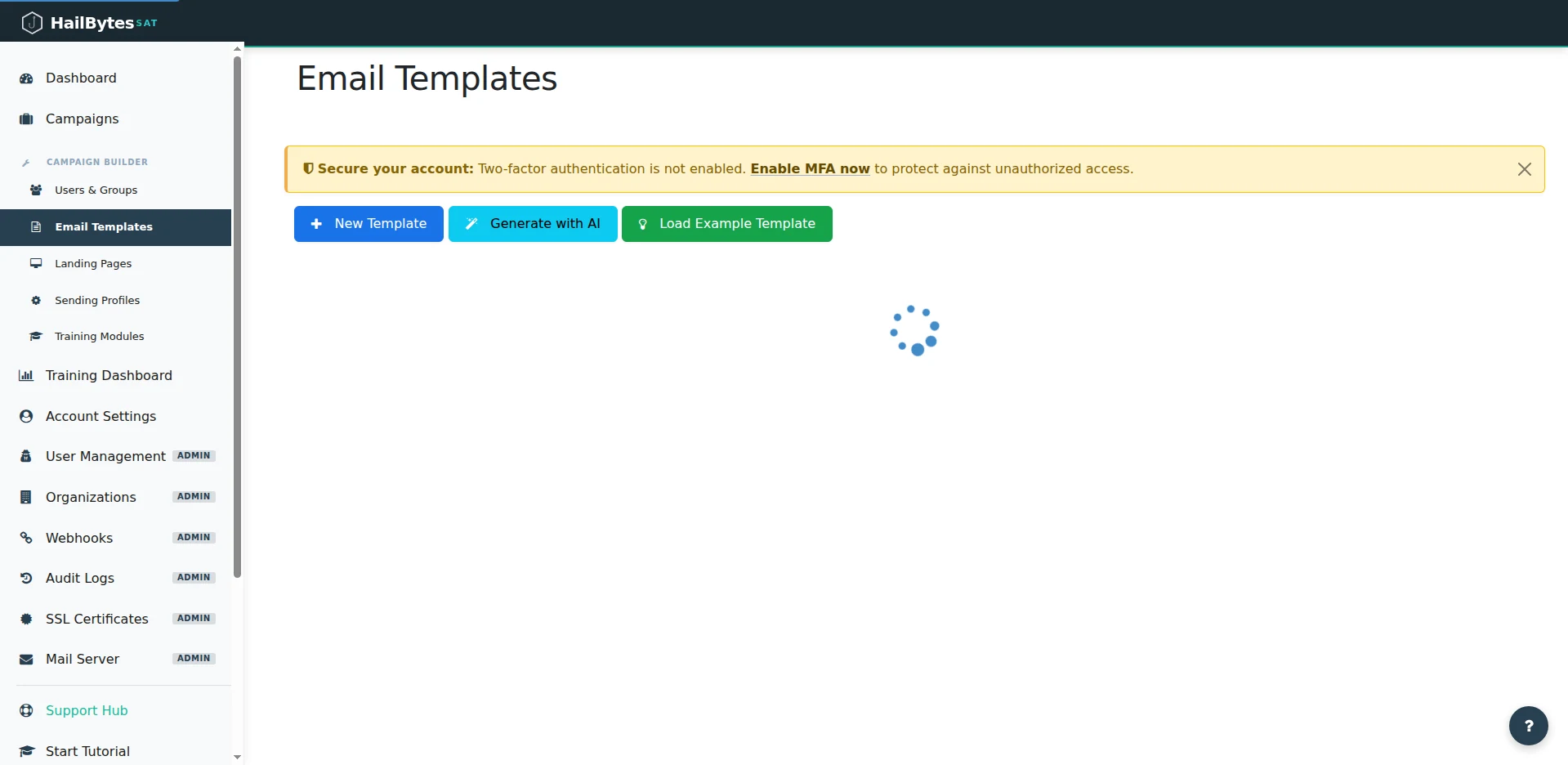Image resolution: width=1568 pixels, height=765 pixels.
Task: Open the Dashboard from the sidebar
Action: [80, 78]
